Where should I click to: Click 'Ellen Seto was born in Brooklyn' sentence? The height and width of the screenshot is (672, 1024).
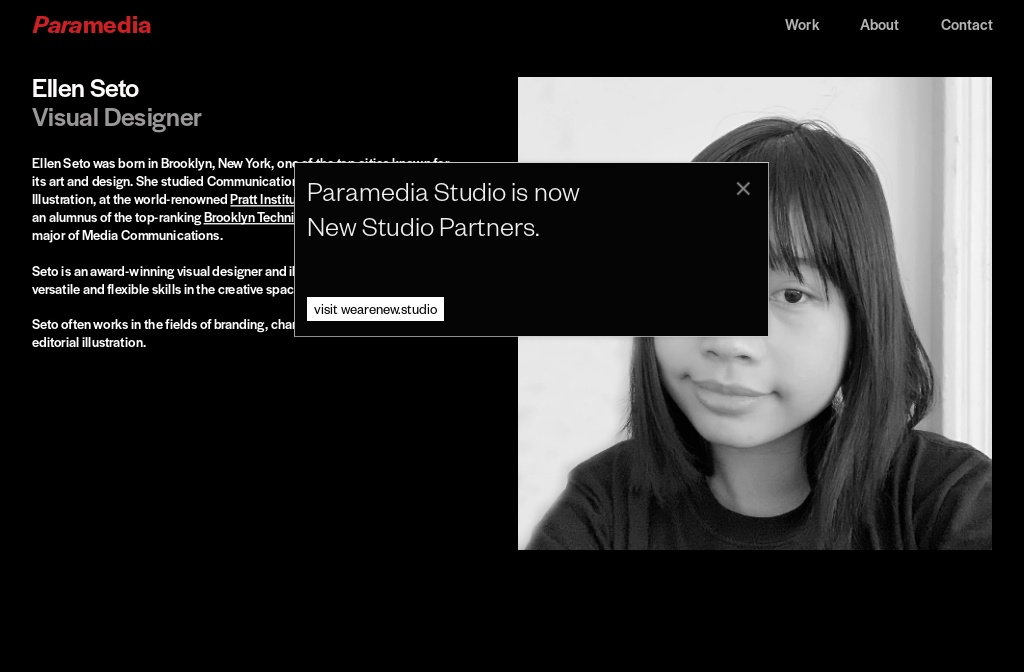tap(150, 163)
